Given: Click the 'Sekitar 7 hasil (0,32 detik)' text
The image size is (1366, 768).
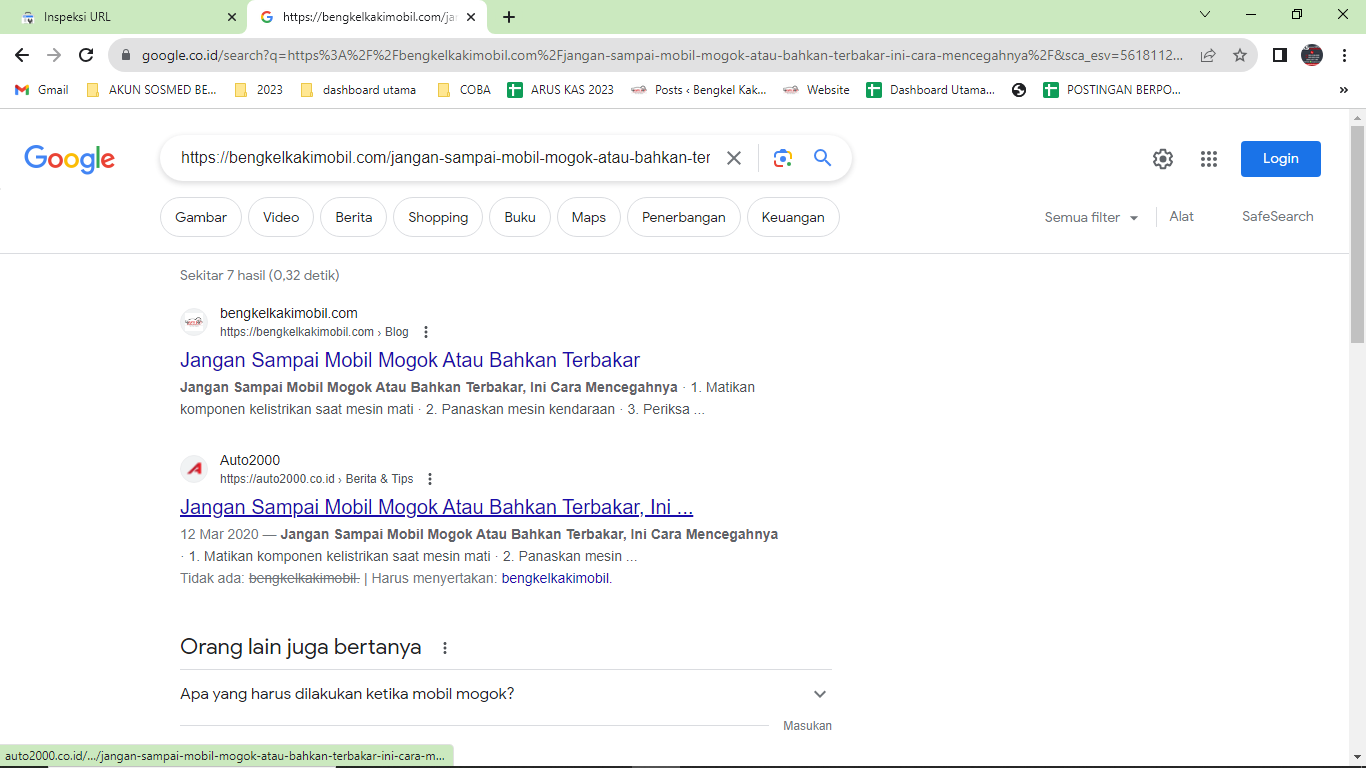Looking at the screenshot, I should tap(260, 275).
